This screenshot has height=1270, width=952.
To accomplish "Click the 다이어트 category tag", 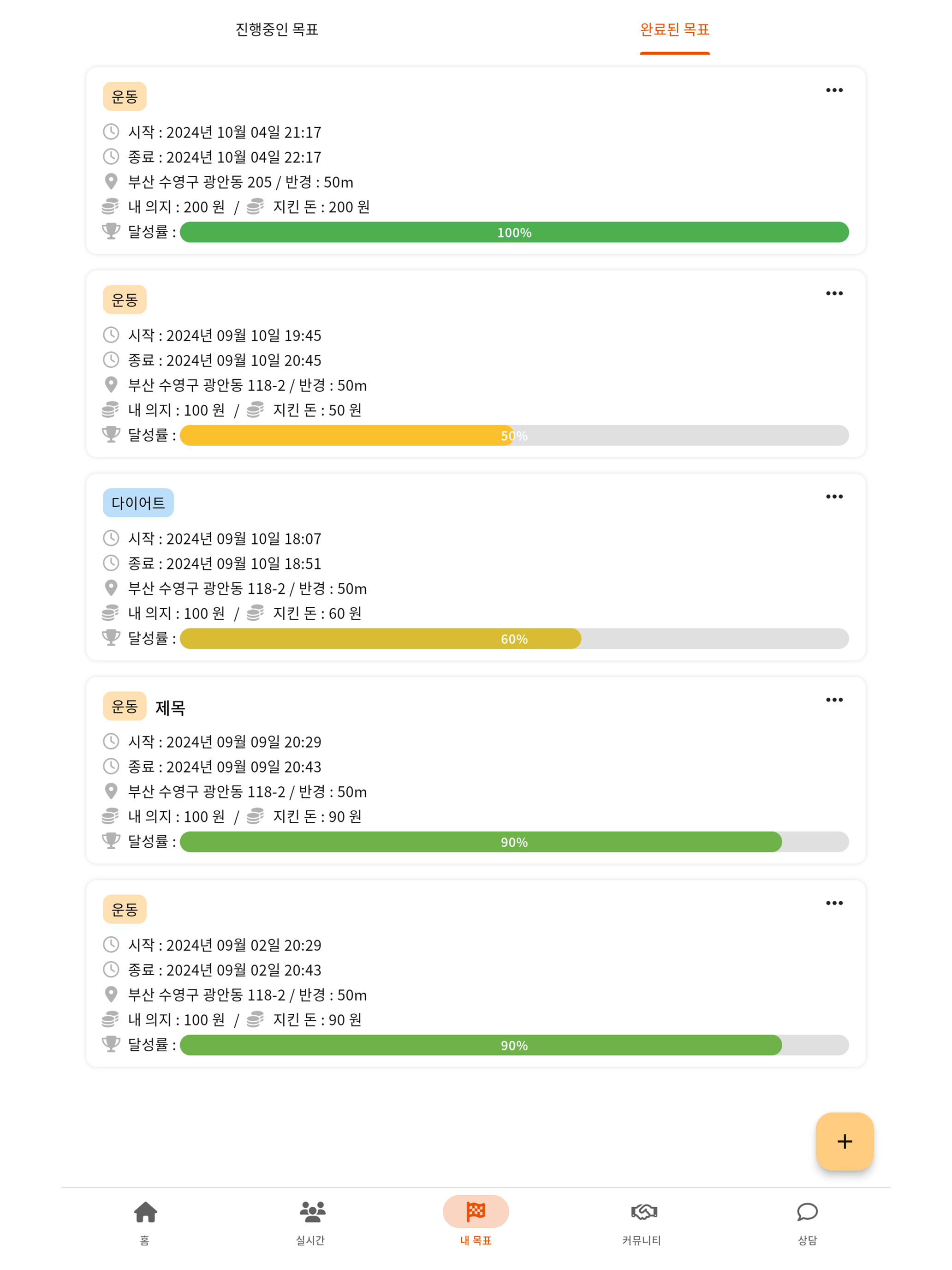I will click(x=138, y=503).
